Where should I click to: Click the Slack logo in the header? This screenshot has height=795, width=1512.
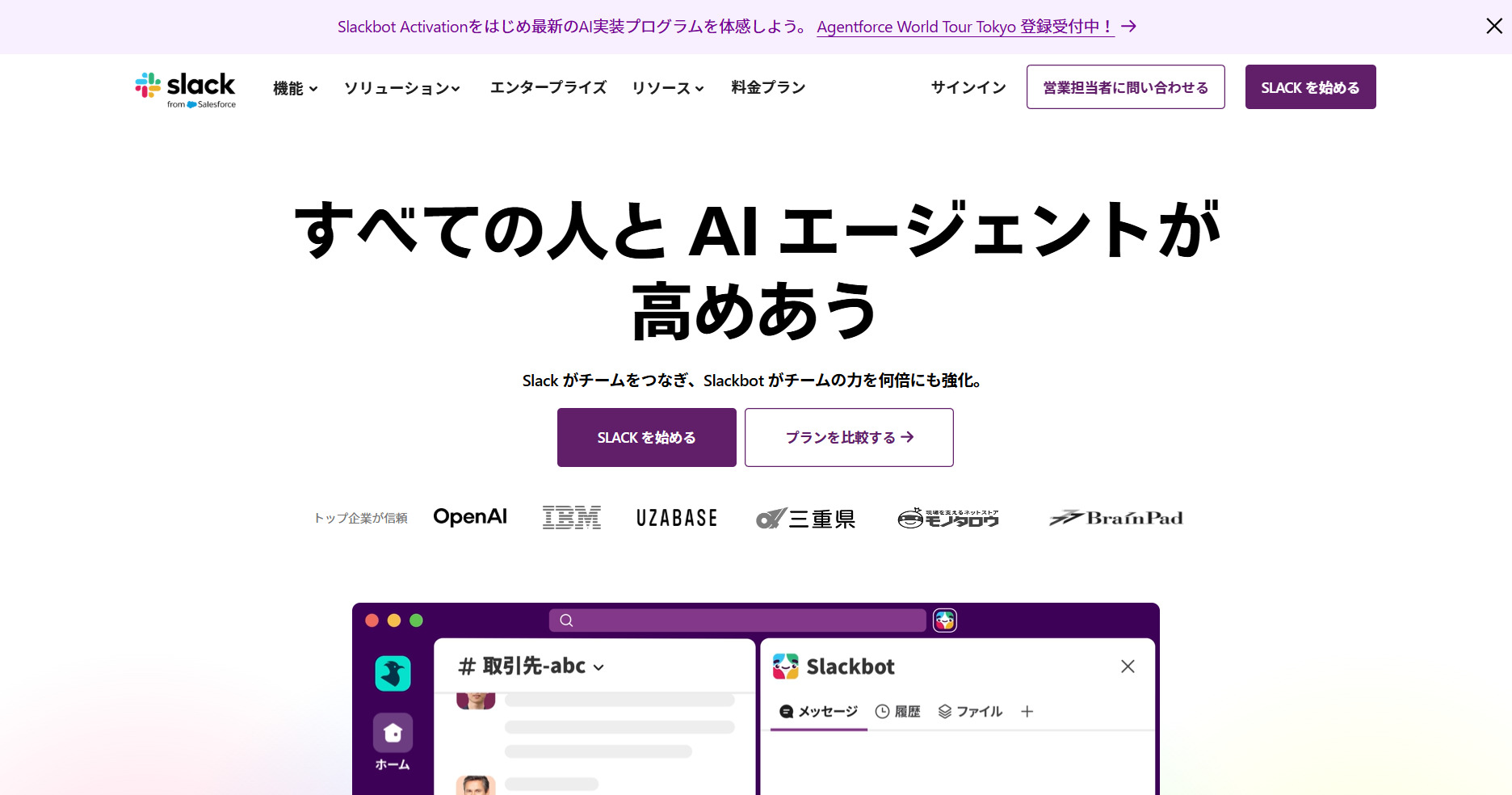(186, 89)
